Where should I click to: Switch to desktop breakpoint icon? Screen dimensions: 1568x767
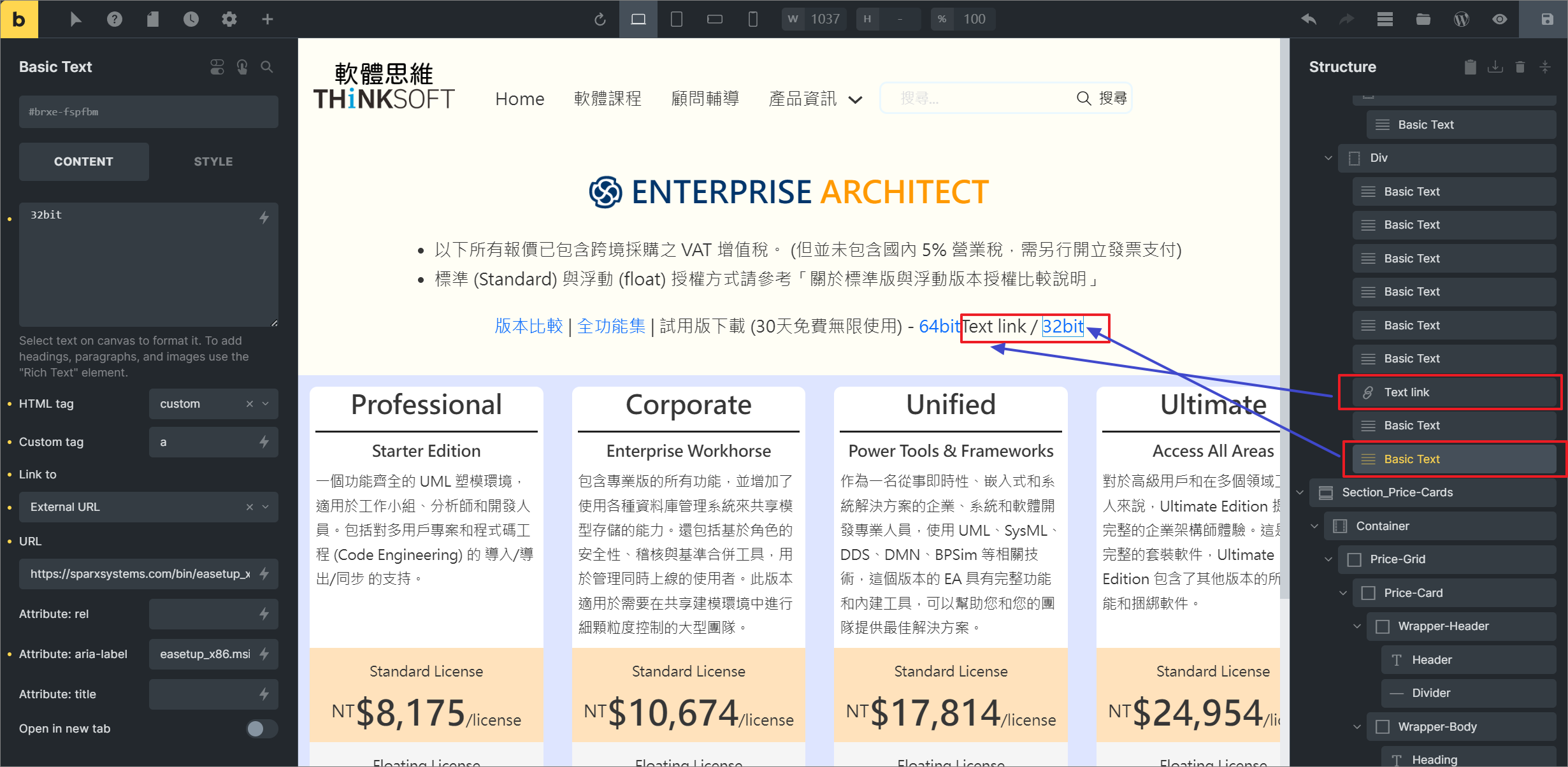tap(638, 19)
